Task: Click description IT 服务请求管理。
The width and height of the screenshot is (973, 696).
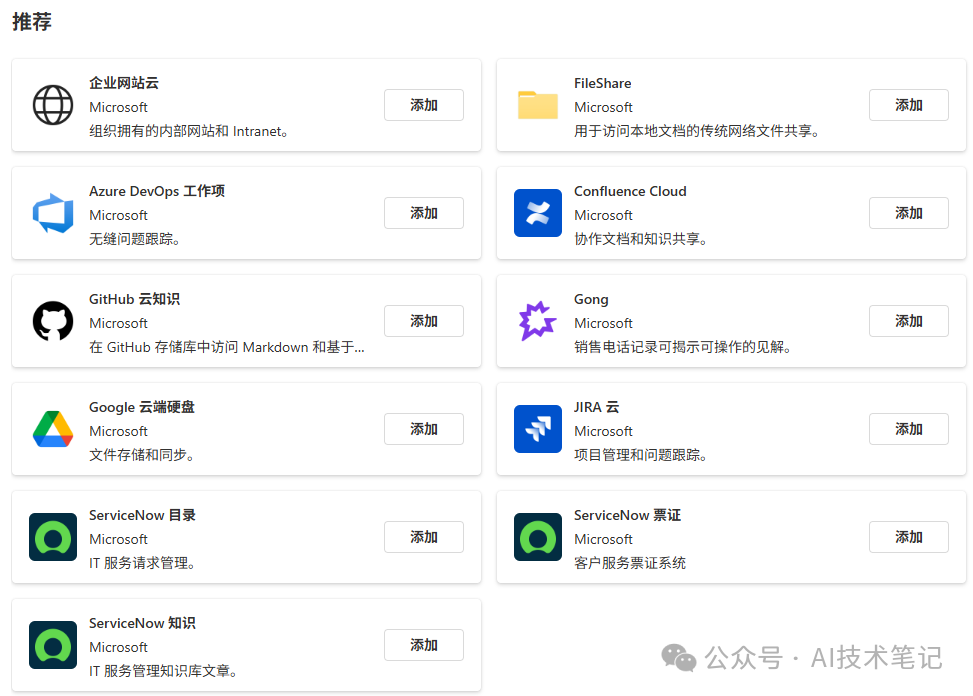Action: (x=142, y=563)
